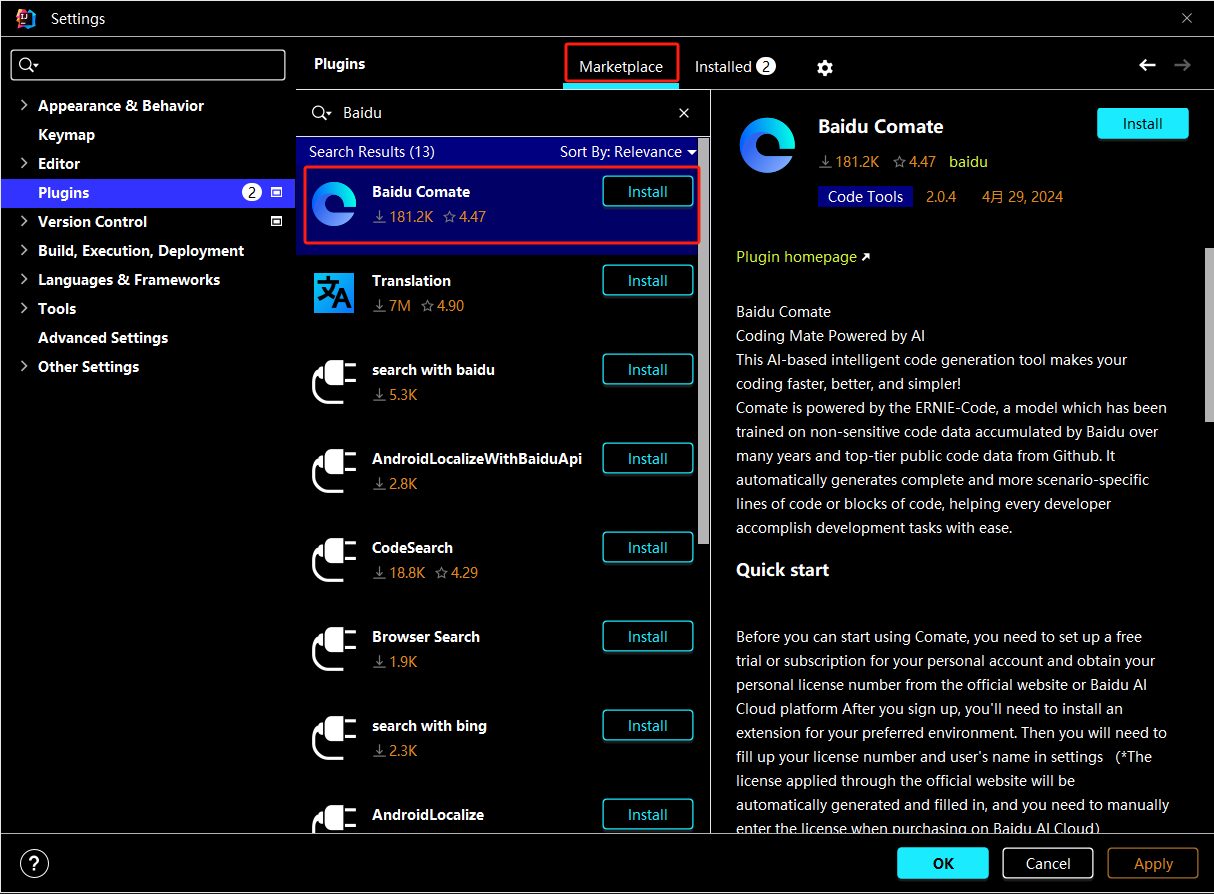Click the plugin description scrollbar
This screenshot has width=1214, height=894.
[x=1209, y=335]
